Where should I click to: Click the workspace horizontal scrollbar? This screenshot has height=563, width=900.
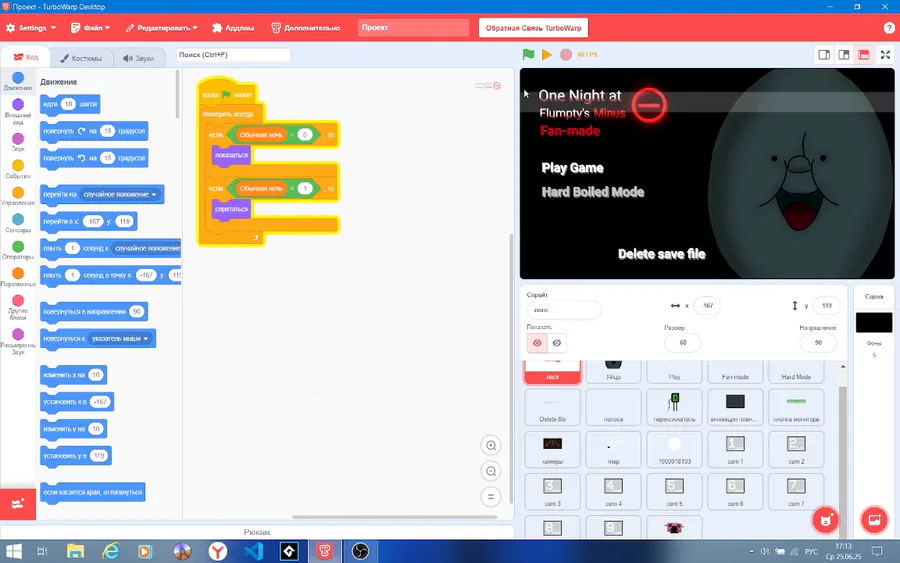(394, 517)
